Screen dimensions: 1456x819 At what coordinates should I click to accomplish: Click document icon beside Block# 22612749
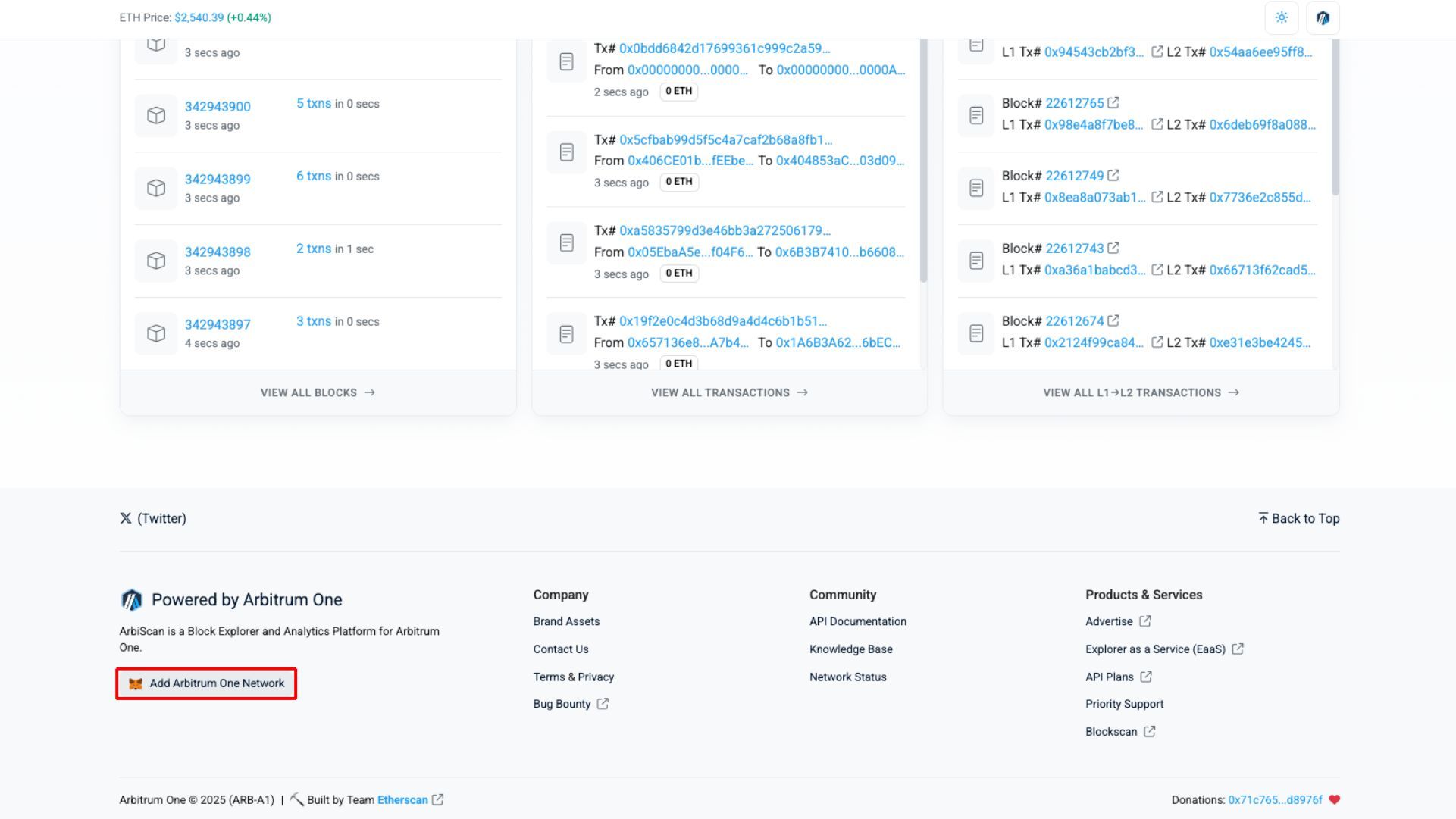pyautogui.click(x=976, y=188)
